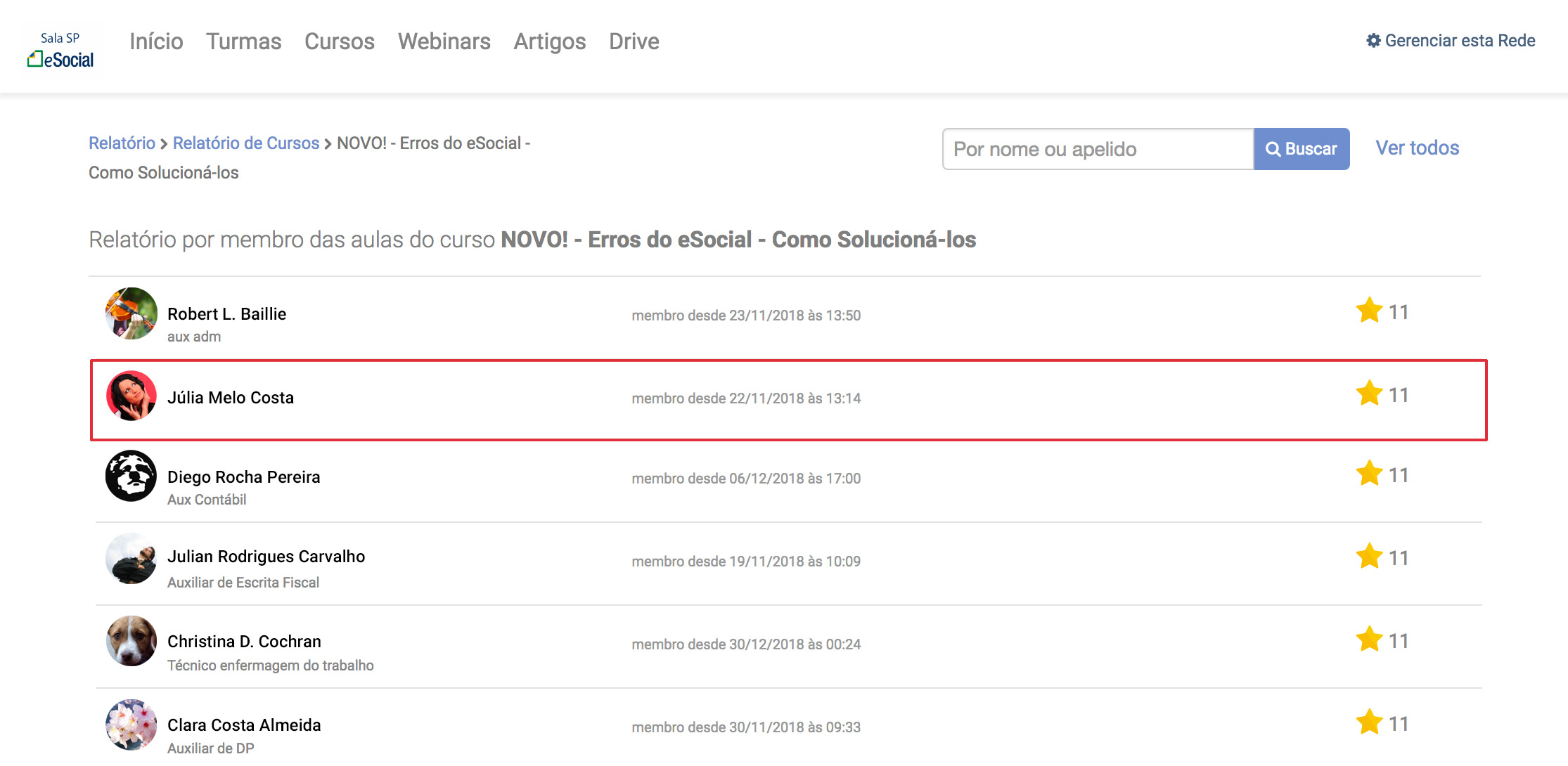1568x766 pixels.
Task: Navigate to the Drive menu
Action: (634, 41)
